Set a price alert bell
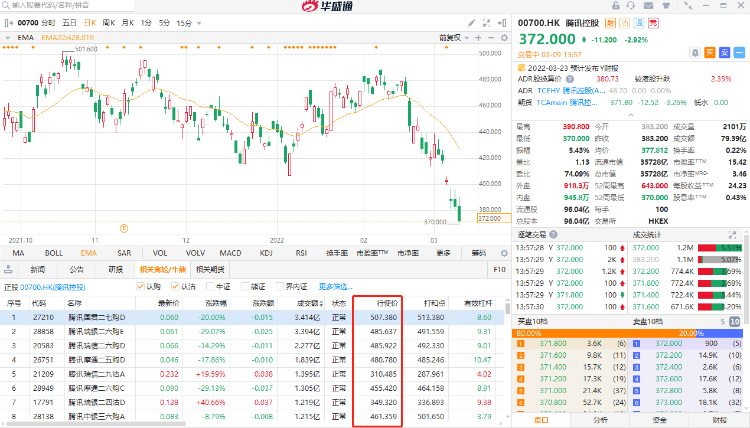This screenshot has width=750, height=428. click(x=695, y=53)
